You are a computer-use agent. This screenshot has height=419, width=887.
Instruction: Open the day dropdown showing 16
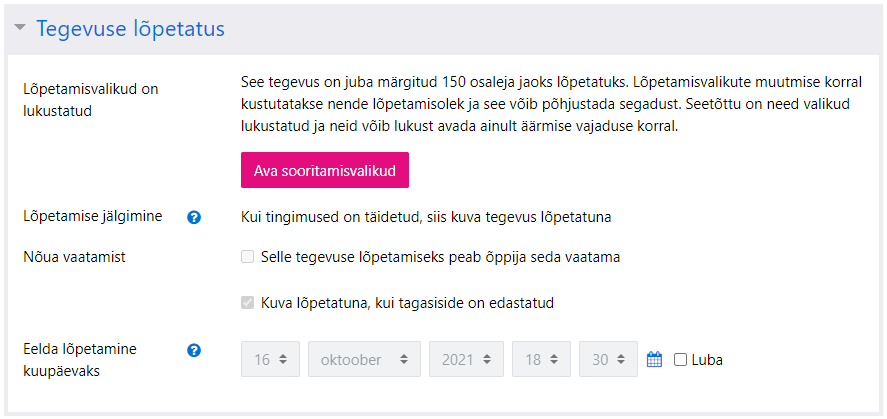[270, 359]
